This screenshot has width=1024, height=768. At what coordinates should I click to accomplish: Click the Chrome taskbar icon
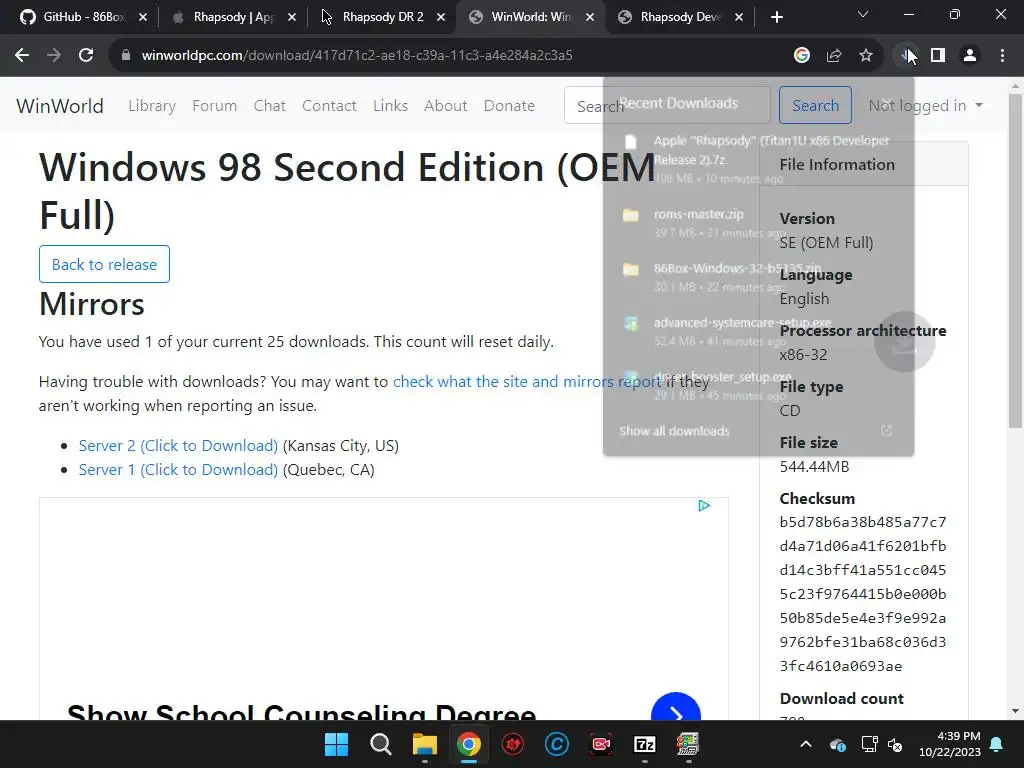coord(469,744)
